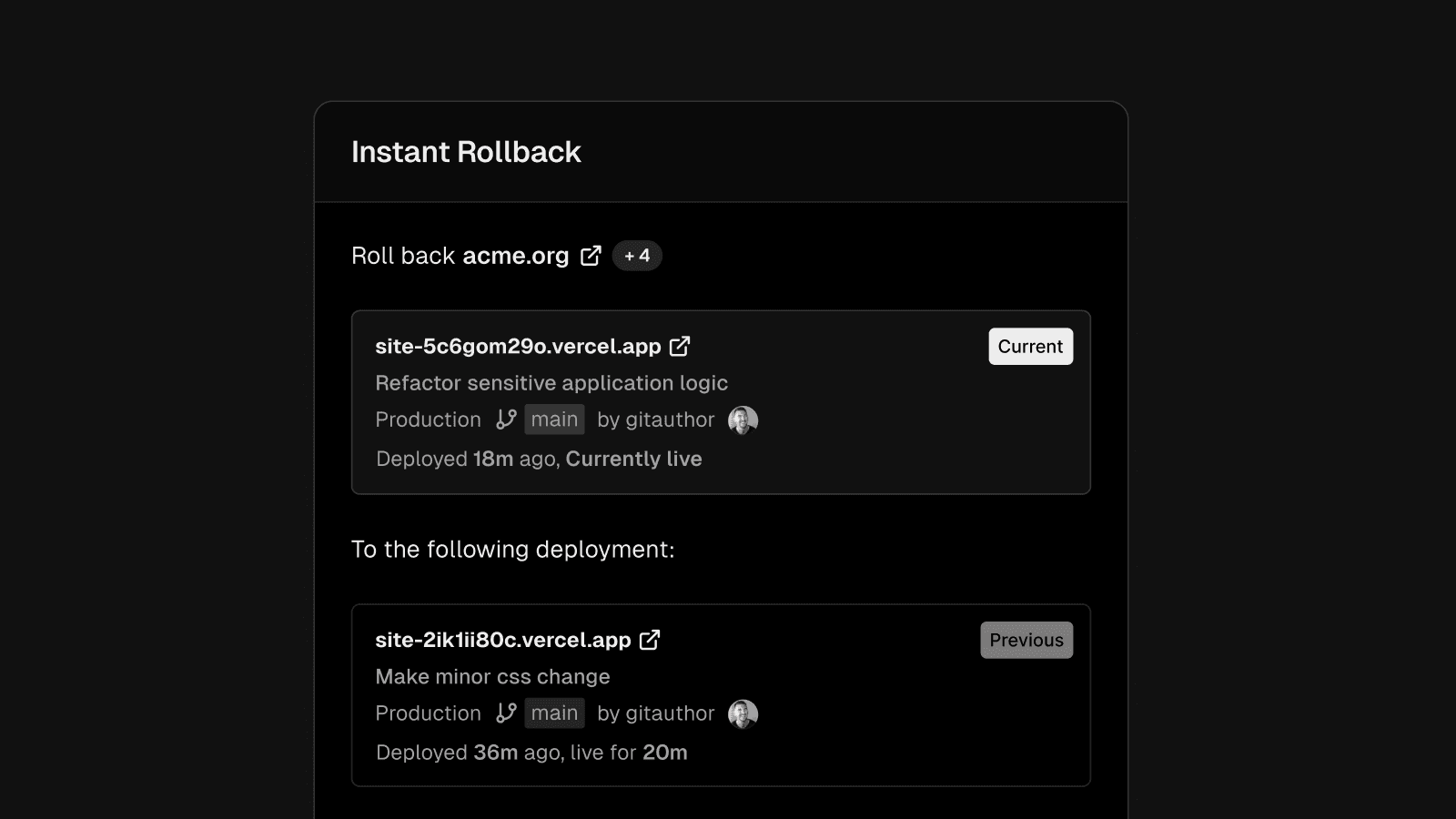1456x819 pixels.
Task: Select the main branch badge under Refactor commit
Action: tap(554, 420)
